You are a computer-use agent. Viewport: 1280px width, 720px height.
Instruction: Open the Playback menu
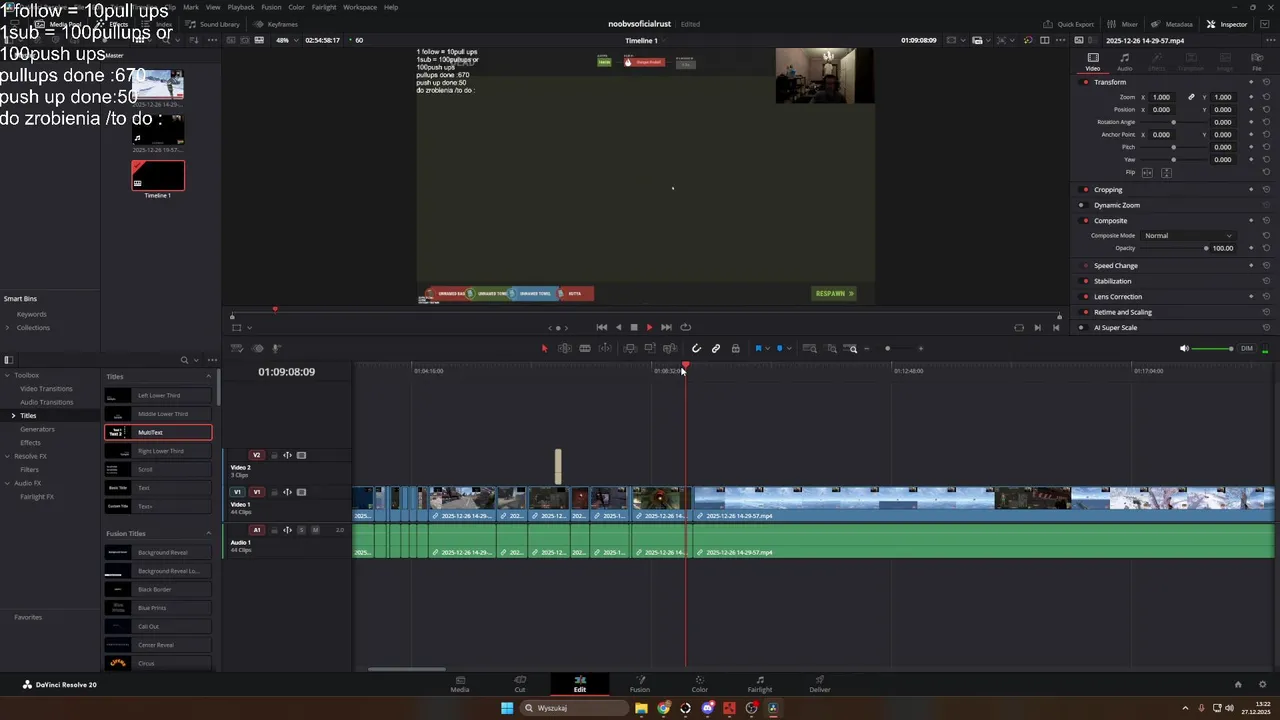(x=241, y=7)
